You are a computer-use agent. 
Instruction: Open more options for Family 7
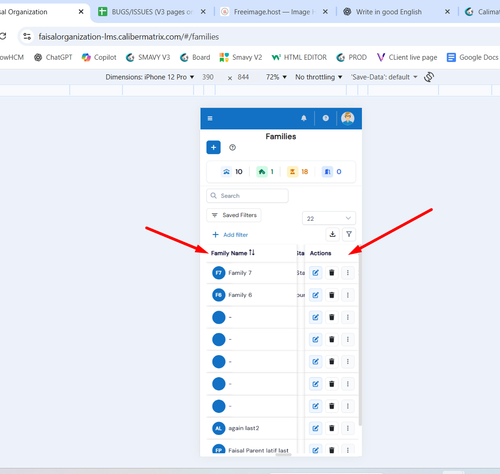click(x=348, y=273)
